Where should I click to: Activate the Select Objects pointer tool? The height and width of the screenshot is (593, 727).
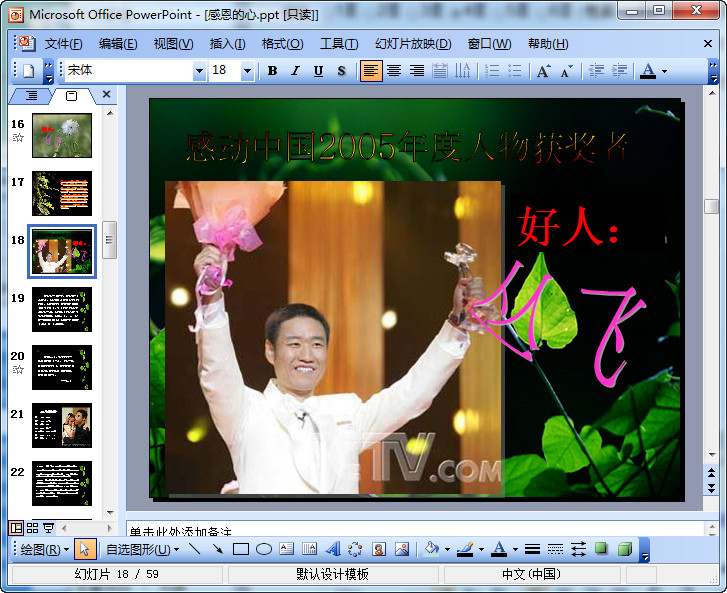[84, 550]
